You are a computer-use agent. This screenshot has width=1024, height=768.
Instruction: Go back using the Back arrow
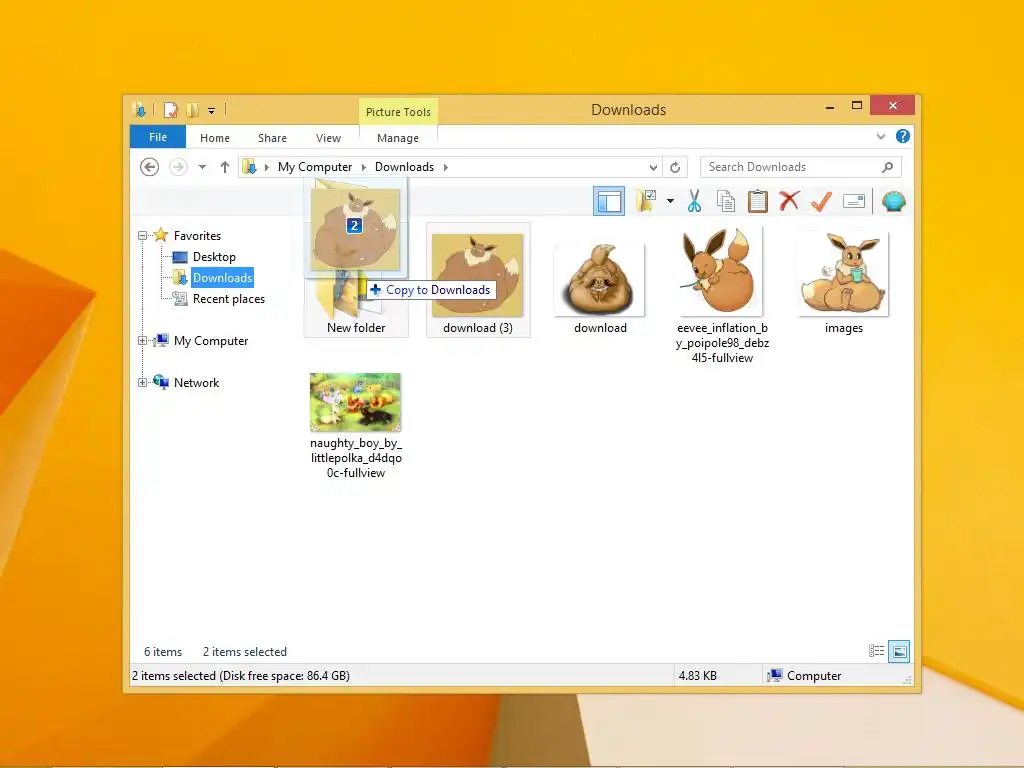click(150, 167)
